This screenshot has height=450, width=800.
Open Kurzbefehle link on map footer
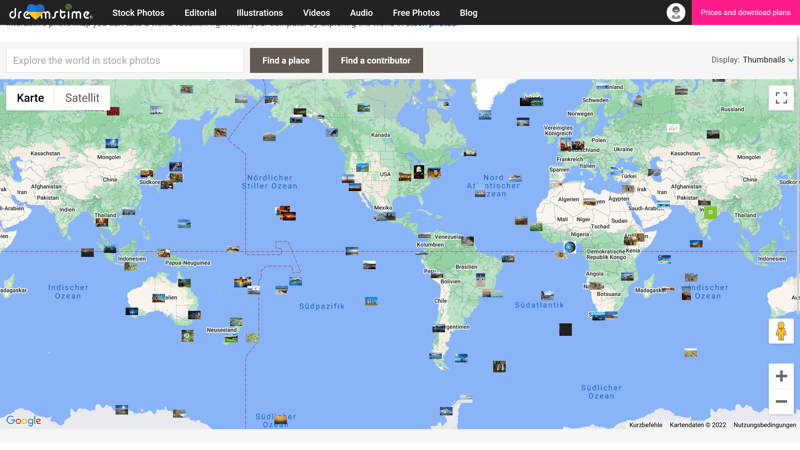pyautogui.click(x=645, y=424)
